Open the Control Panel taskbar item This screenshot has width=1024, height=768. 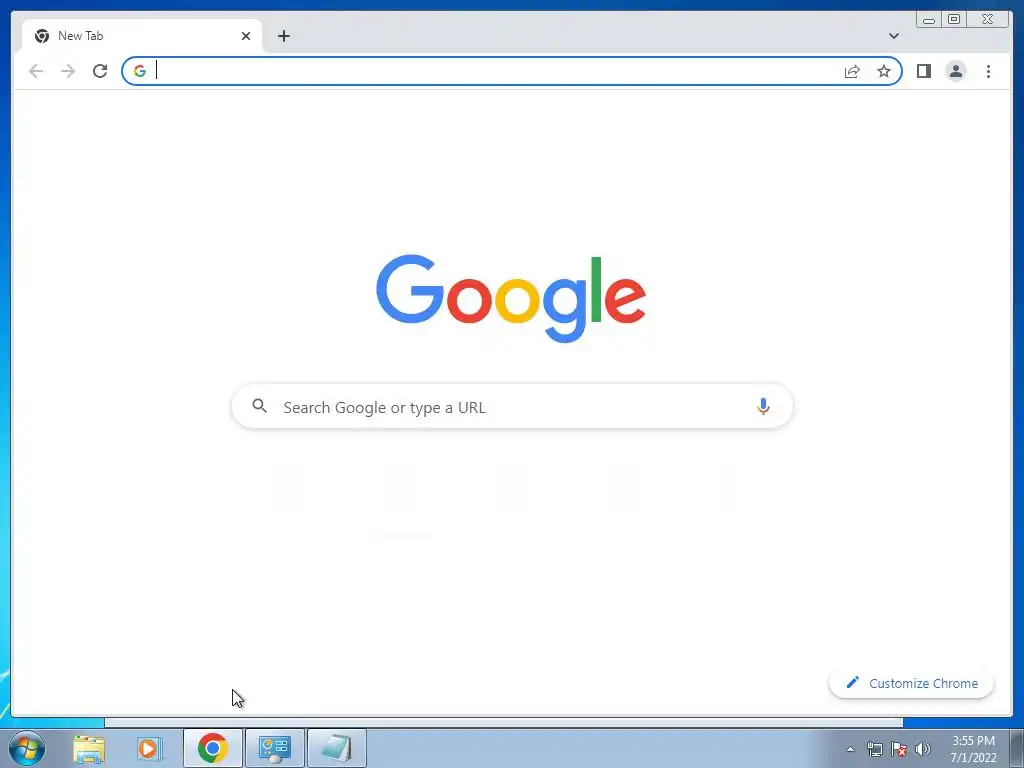[274, 748]
